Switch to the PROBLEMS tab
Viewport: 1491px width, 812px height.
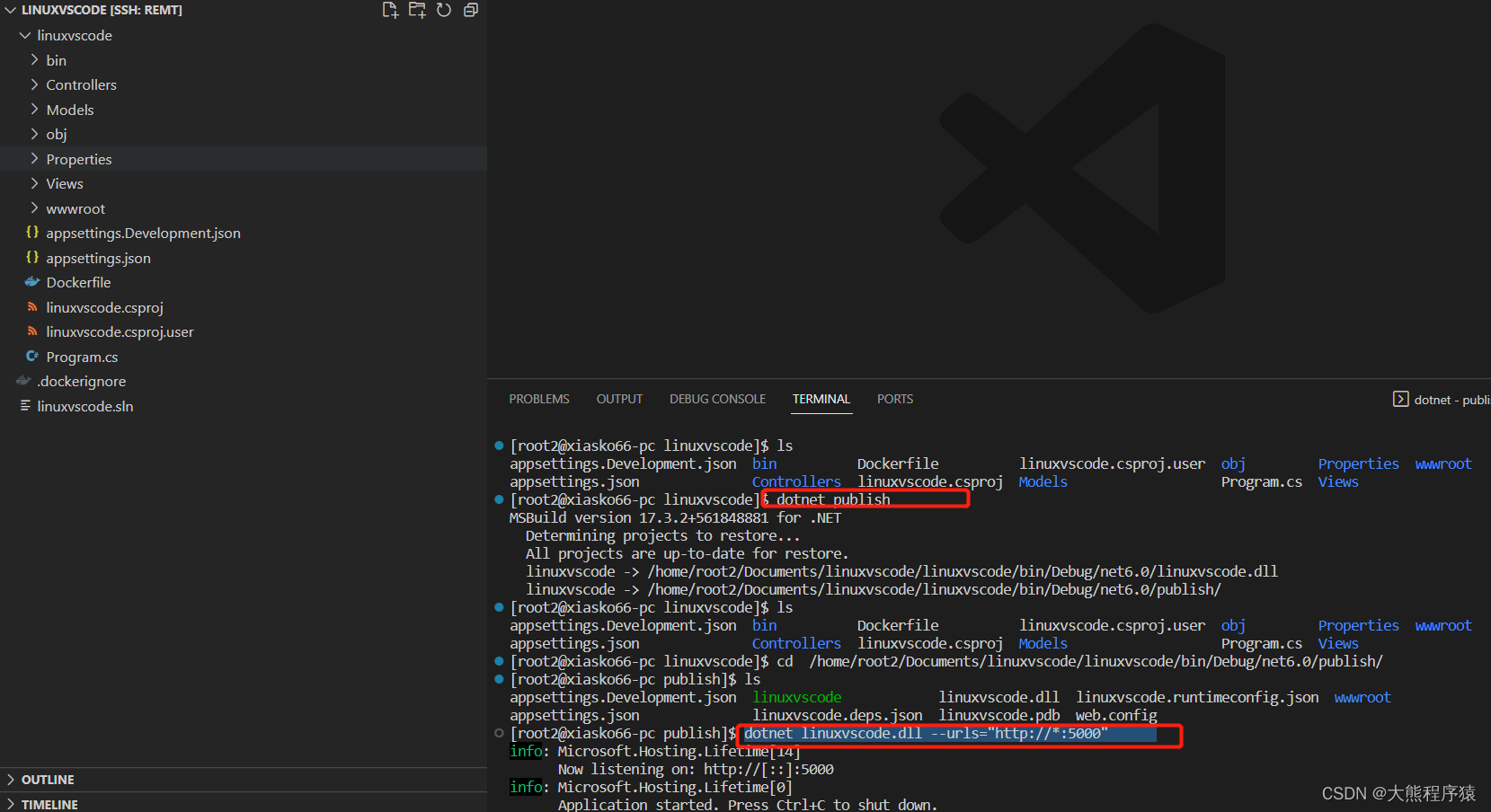[x=539, y=399]
